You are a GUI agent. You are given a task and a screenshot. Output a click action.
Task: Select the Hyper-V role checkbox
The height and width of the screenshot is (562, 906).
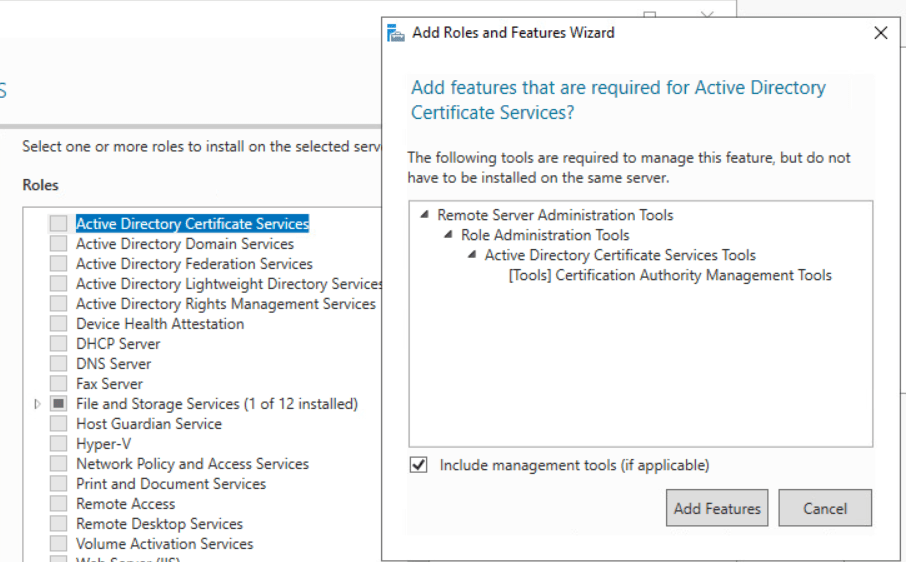tap(59, 444)
